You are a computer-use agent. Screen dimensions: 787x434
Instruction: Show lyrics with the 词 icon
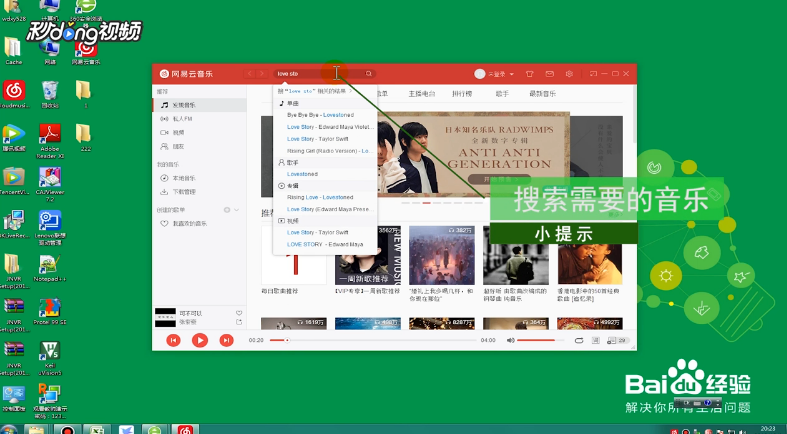(596, 340)
